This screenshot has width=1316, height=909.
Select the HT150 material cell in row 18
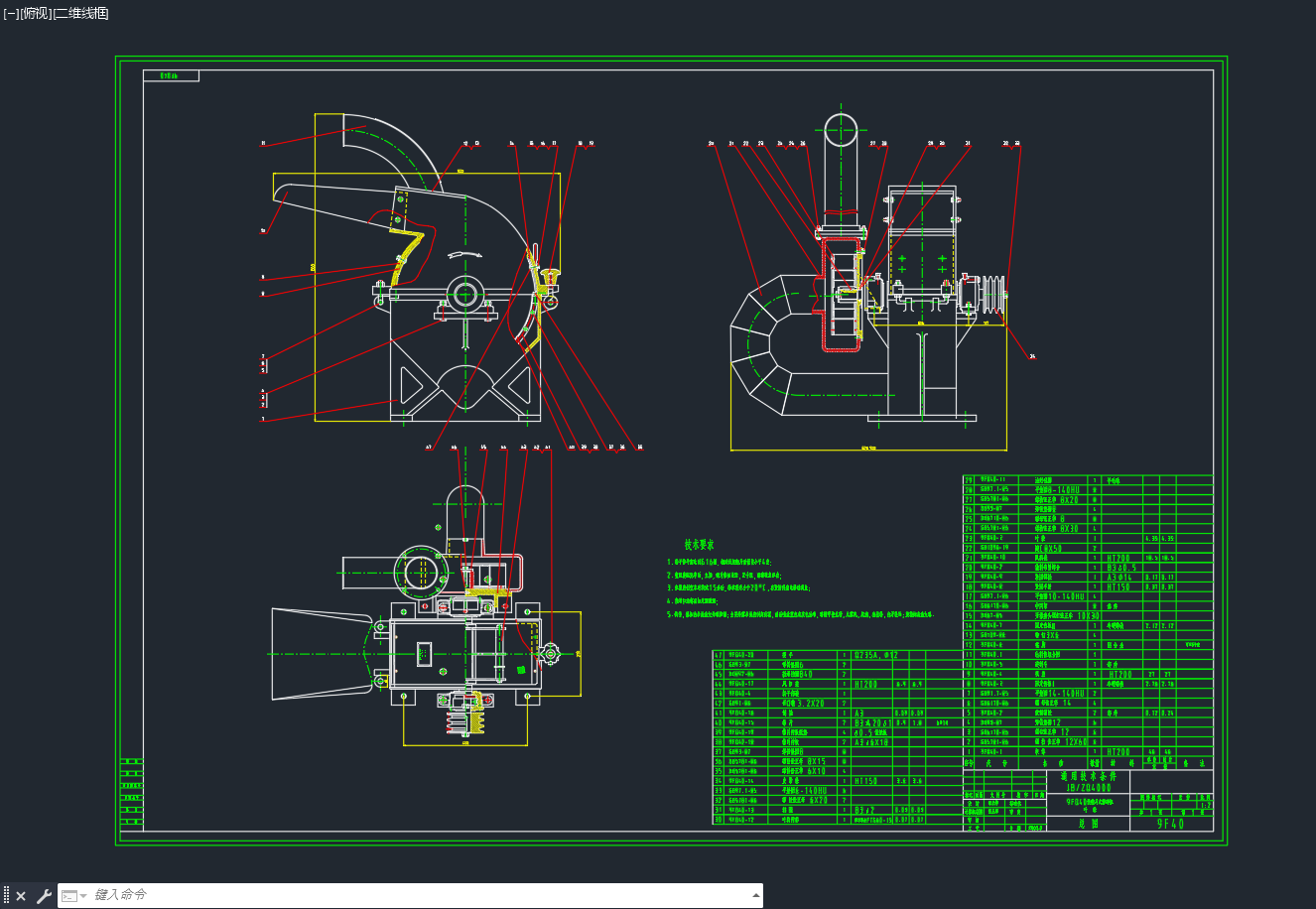(x=1119, y=587)
